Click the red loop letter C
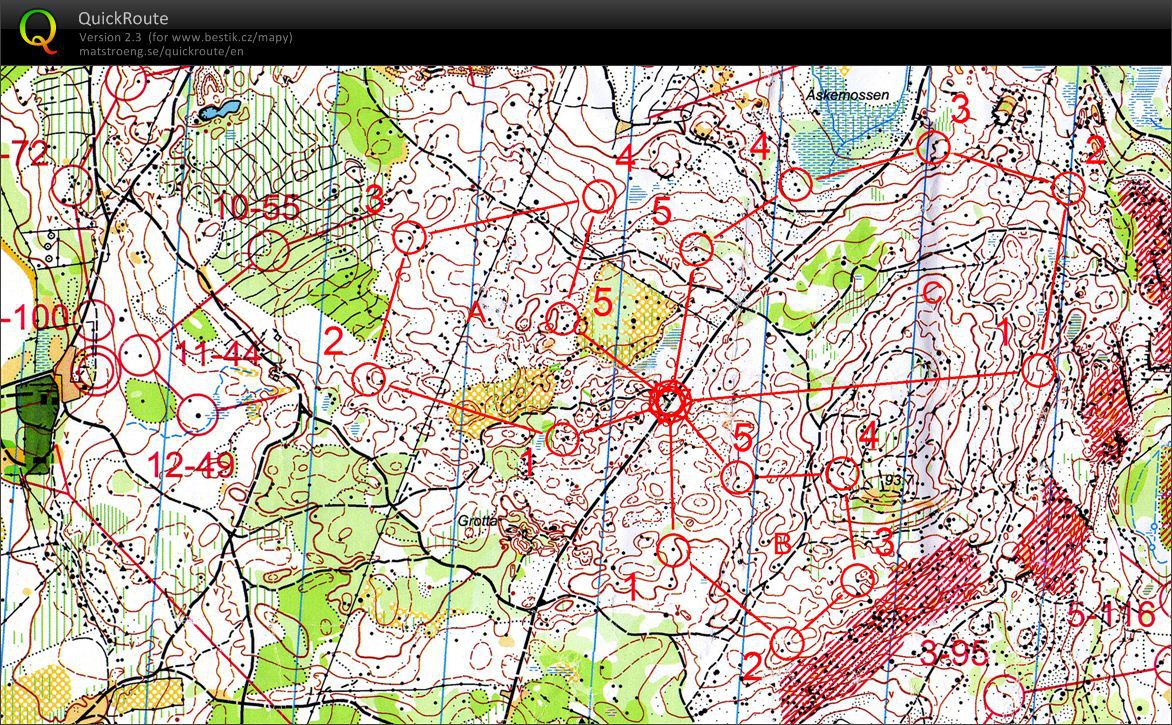The image size is (1172, 725). click(931, 293)
